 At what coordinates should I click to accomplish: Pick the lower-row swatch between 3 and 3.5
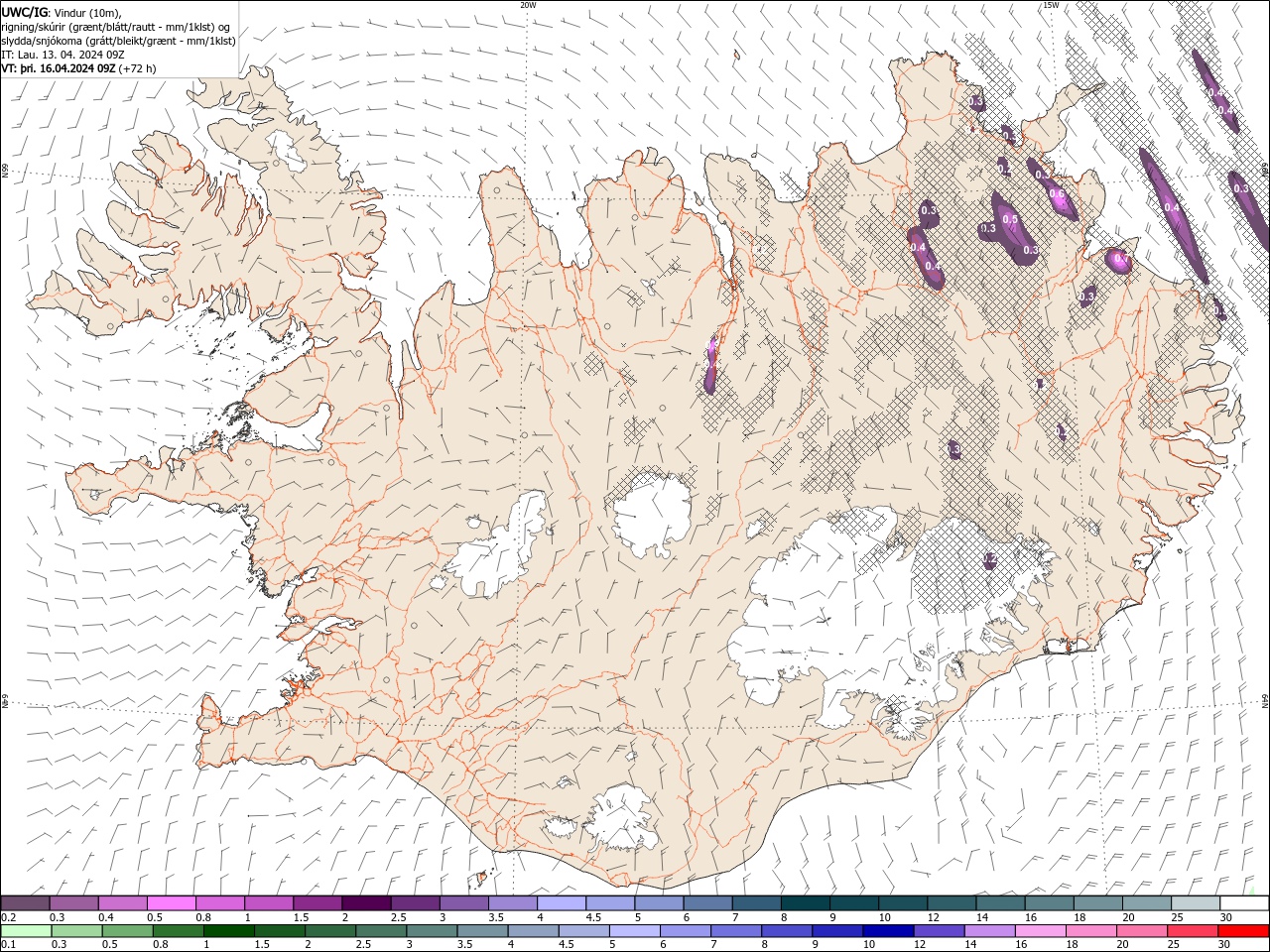[x=431, y=931]
